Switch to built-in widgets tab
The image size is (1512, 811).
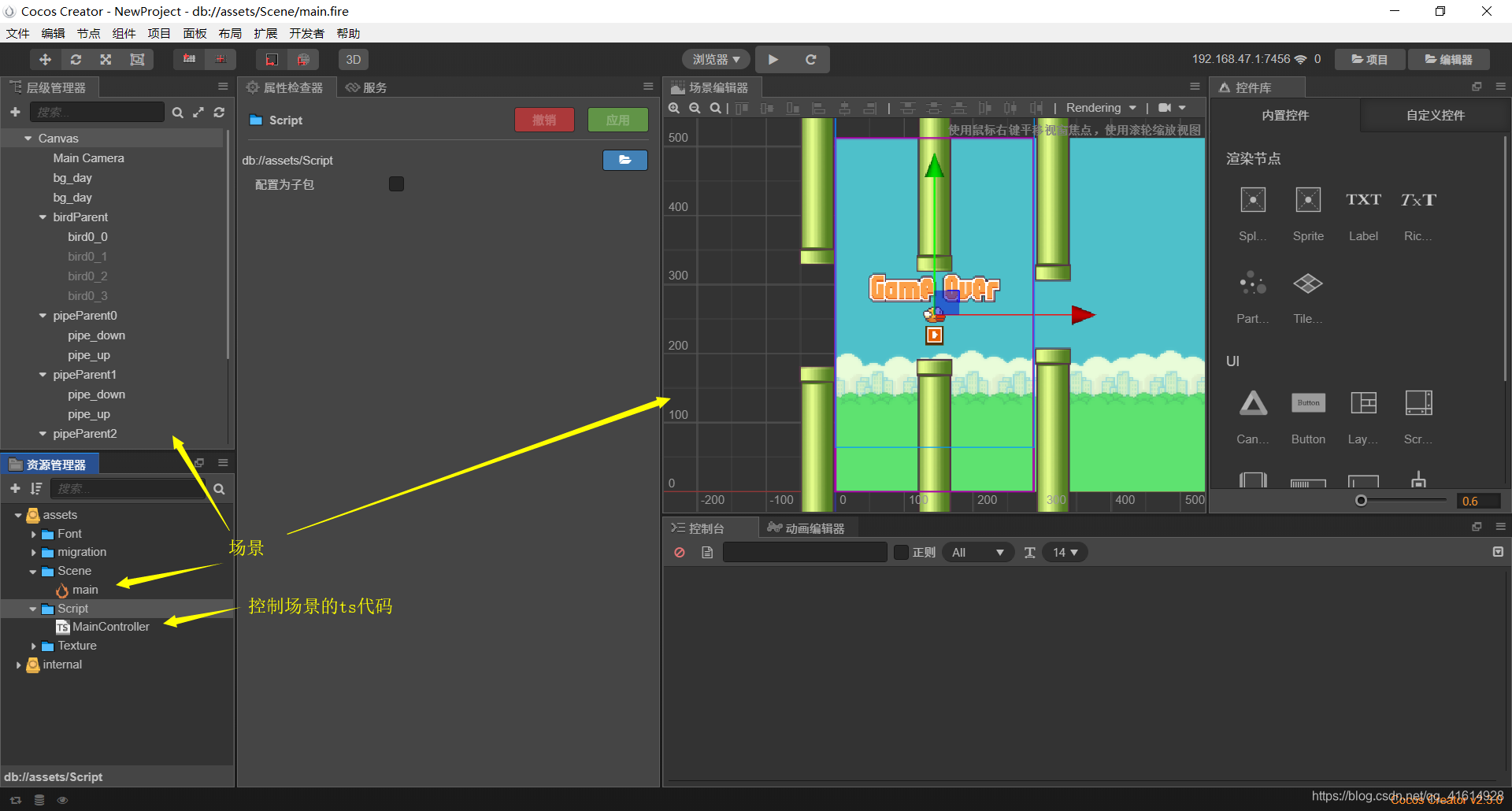(x=1285, y=116)
